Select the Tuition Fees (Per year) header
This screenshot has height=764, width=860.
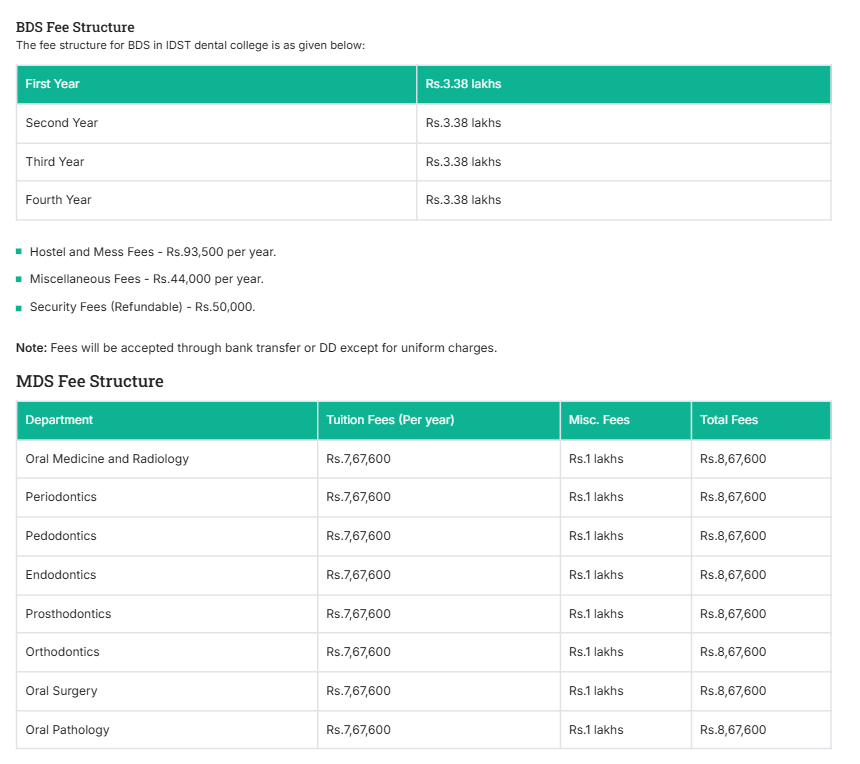tap(390, 420)
